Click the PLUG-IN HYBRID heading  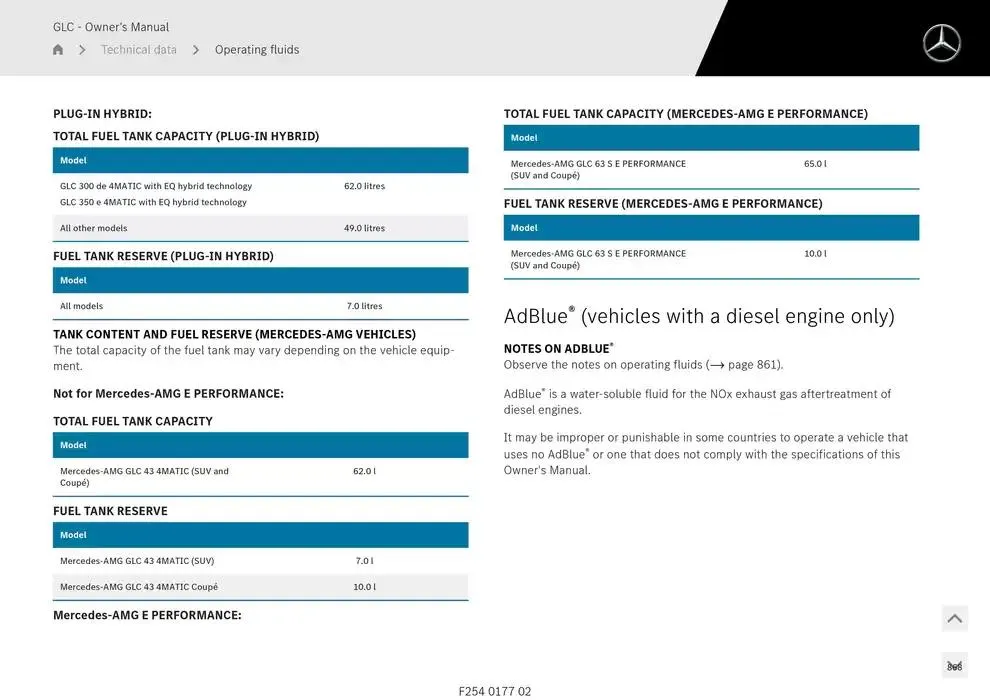[x=102, y=114]
